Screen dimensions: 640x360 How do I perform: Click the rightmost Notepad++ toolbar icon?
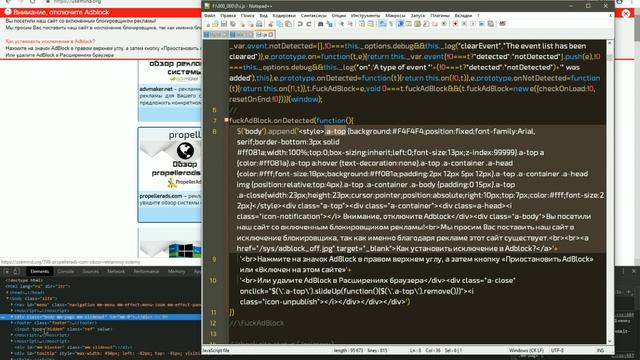point(502,24)
